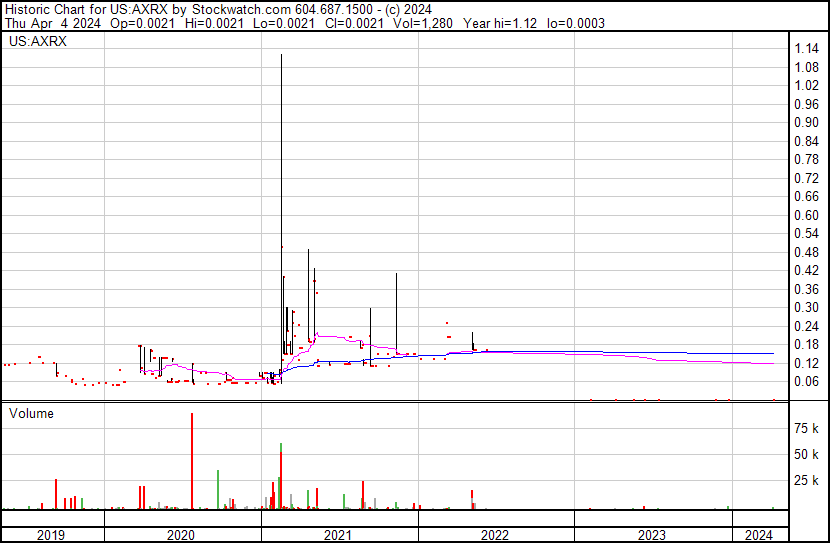Click the tallest red volume bar in 2020
The image size is (830, 543).
[x=192, y=461]
